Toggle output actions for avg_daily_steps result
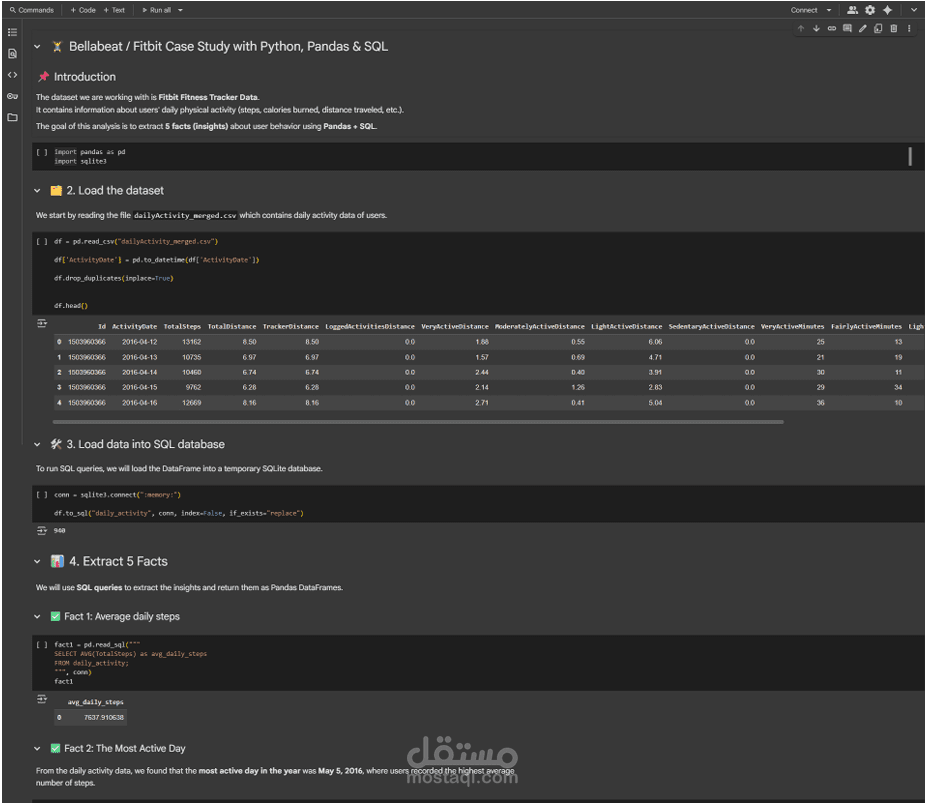 42,699
